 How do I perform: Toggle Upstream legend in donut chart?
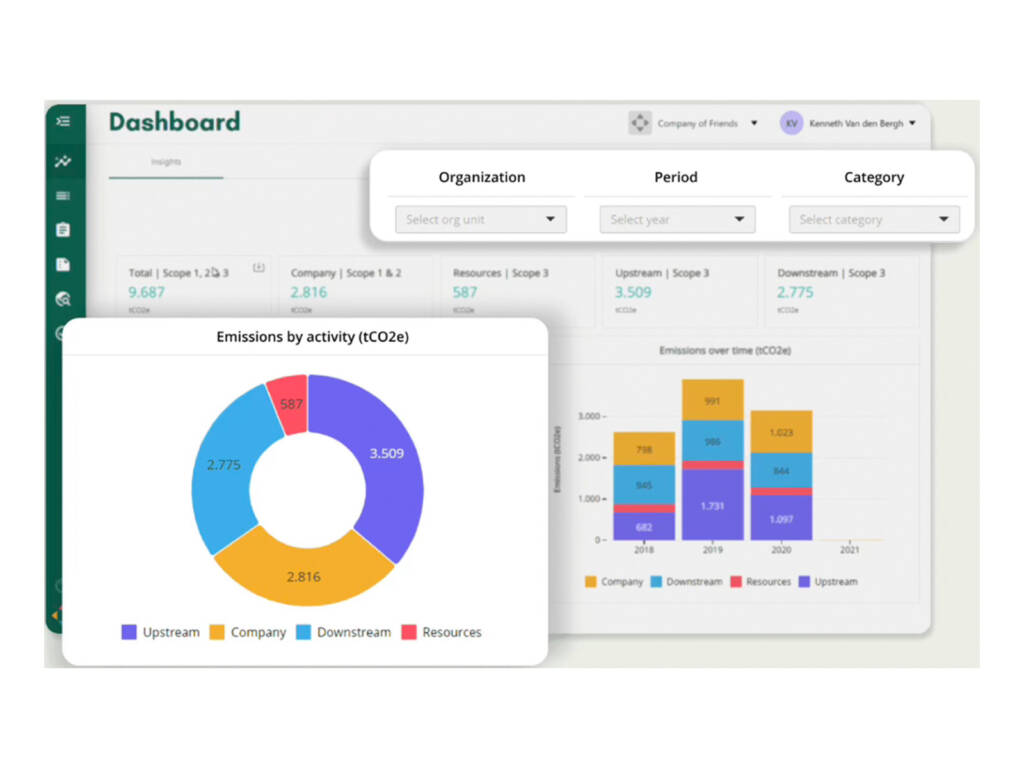161,632
